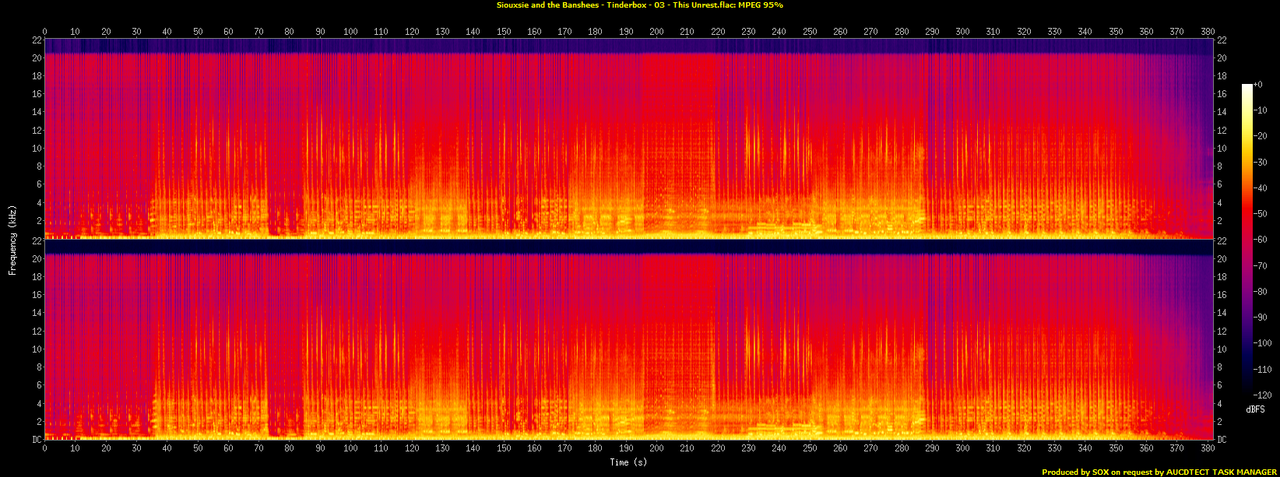
Task: Click the 'dBFS' legend label
Action: 1254,410
